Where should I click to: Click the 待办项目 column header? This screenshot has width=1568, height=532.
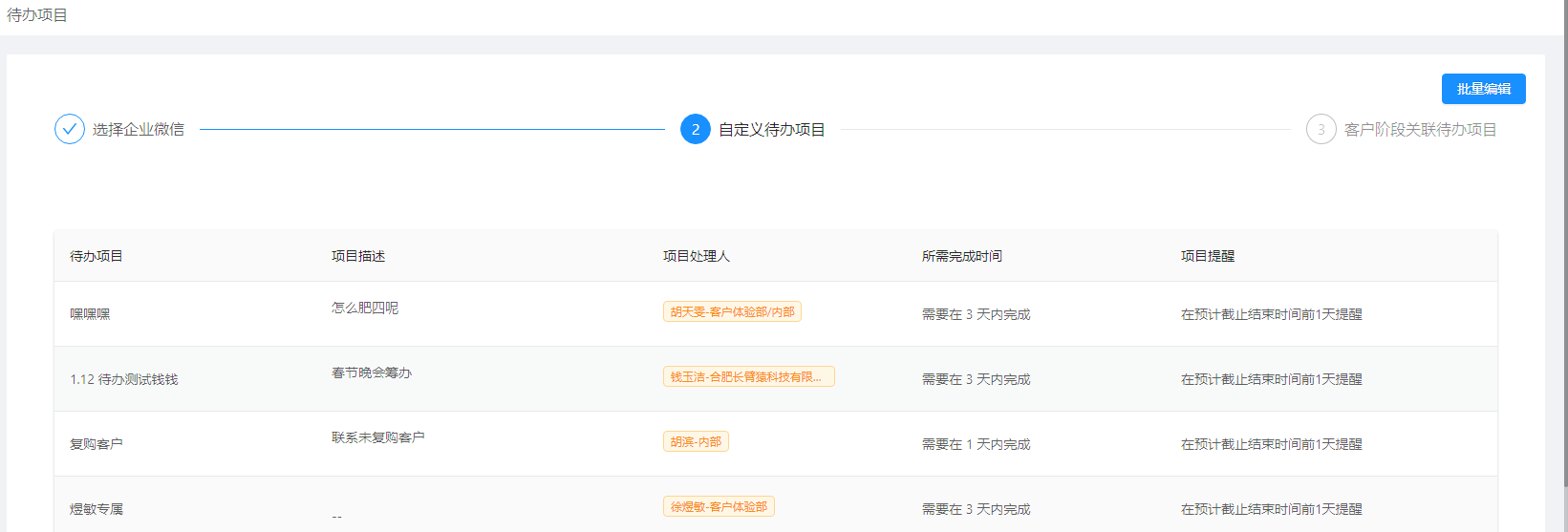pyautogui.click(x=97, y=256)
